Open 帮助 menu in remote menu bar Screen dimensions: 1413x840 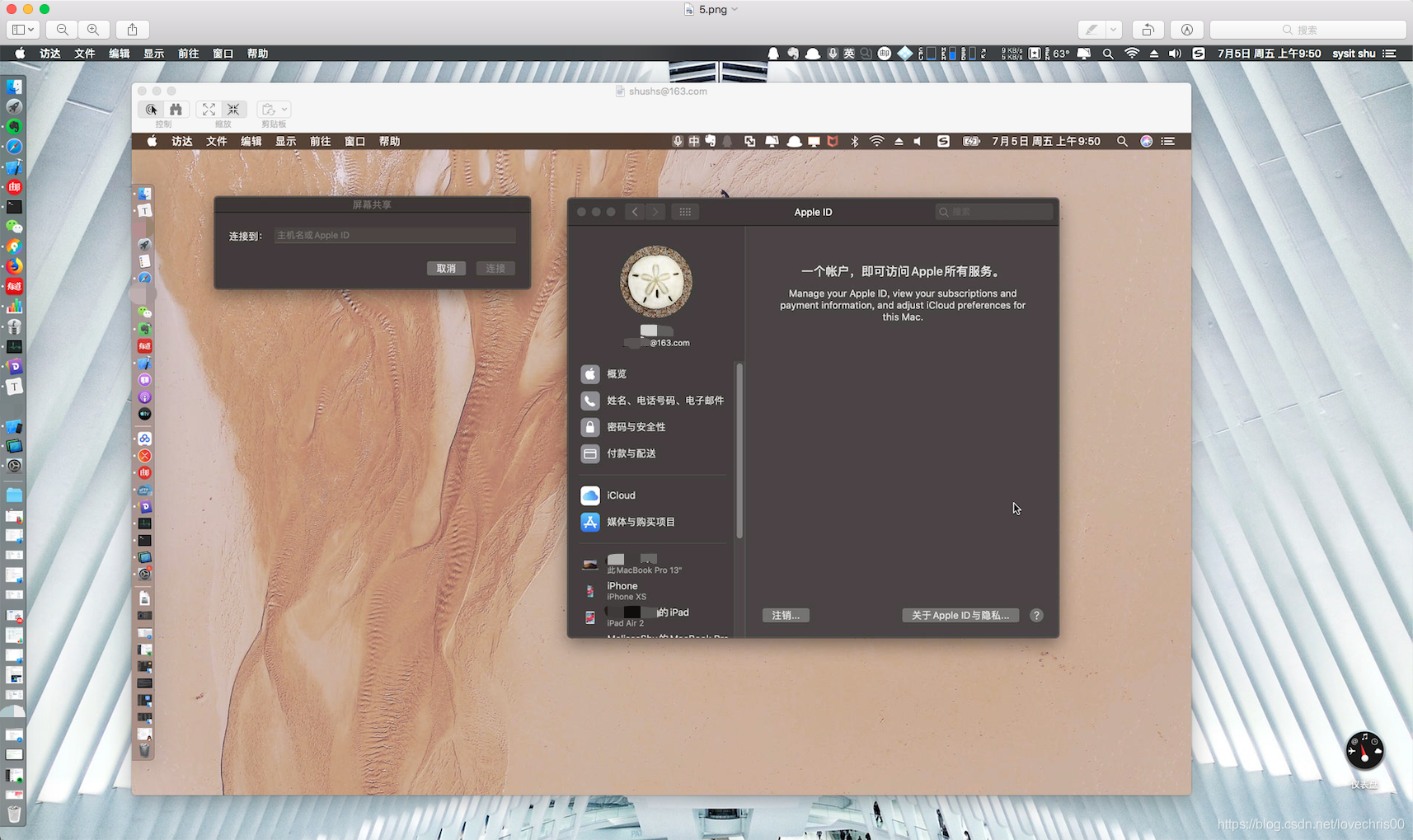click(390, 142)
